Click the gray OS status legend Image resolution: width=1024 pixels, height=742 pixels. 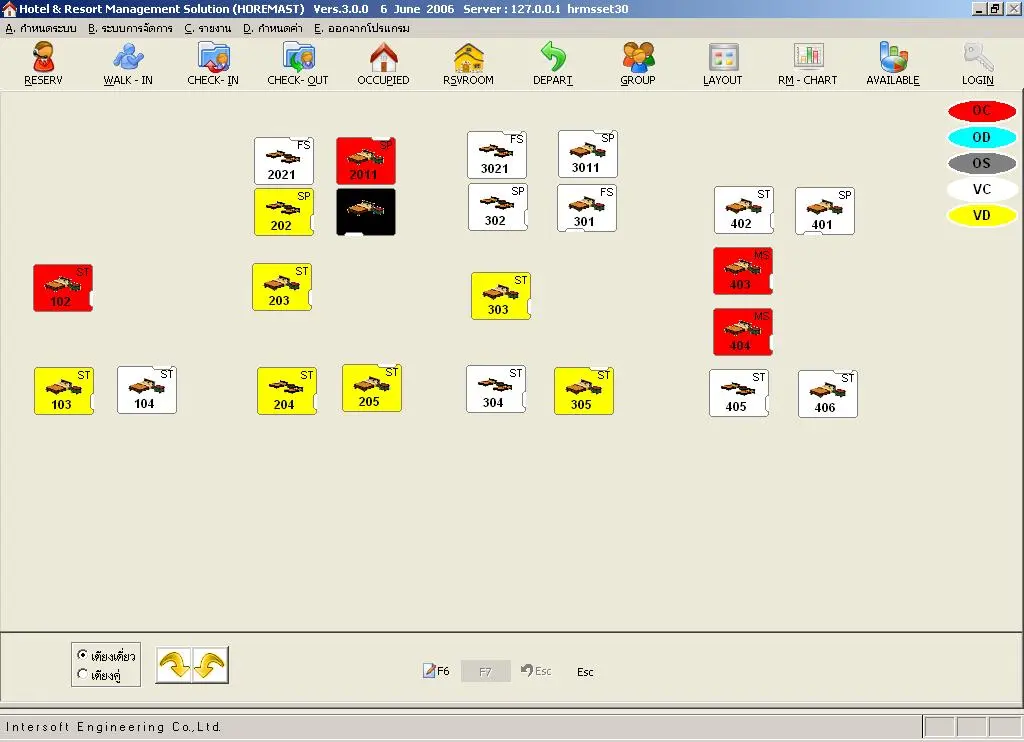[x=982, y=163]
